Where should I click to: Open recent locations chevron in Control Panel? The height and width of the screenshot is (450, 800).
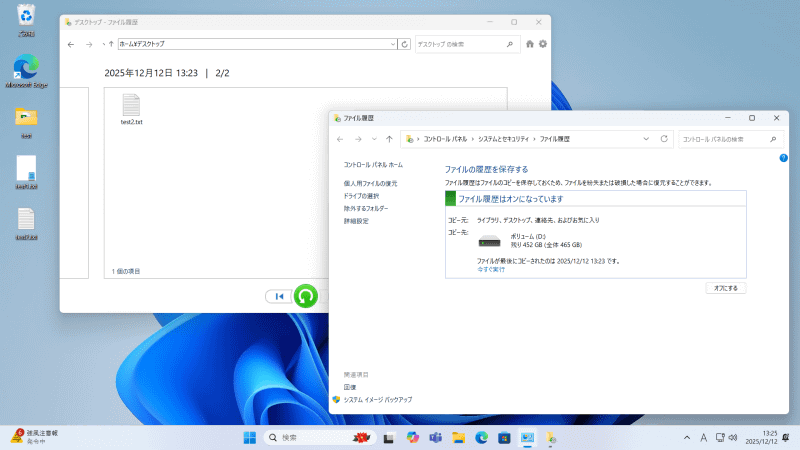[374, 139]
